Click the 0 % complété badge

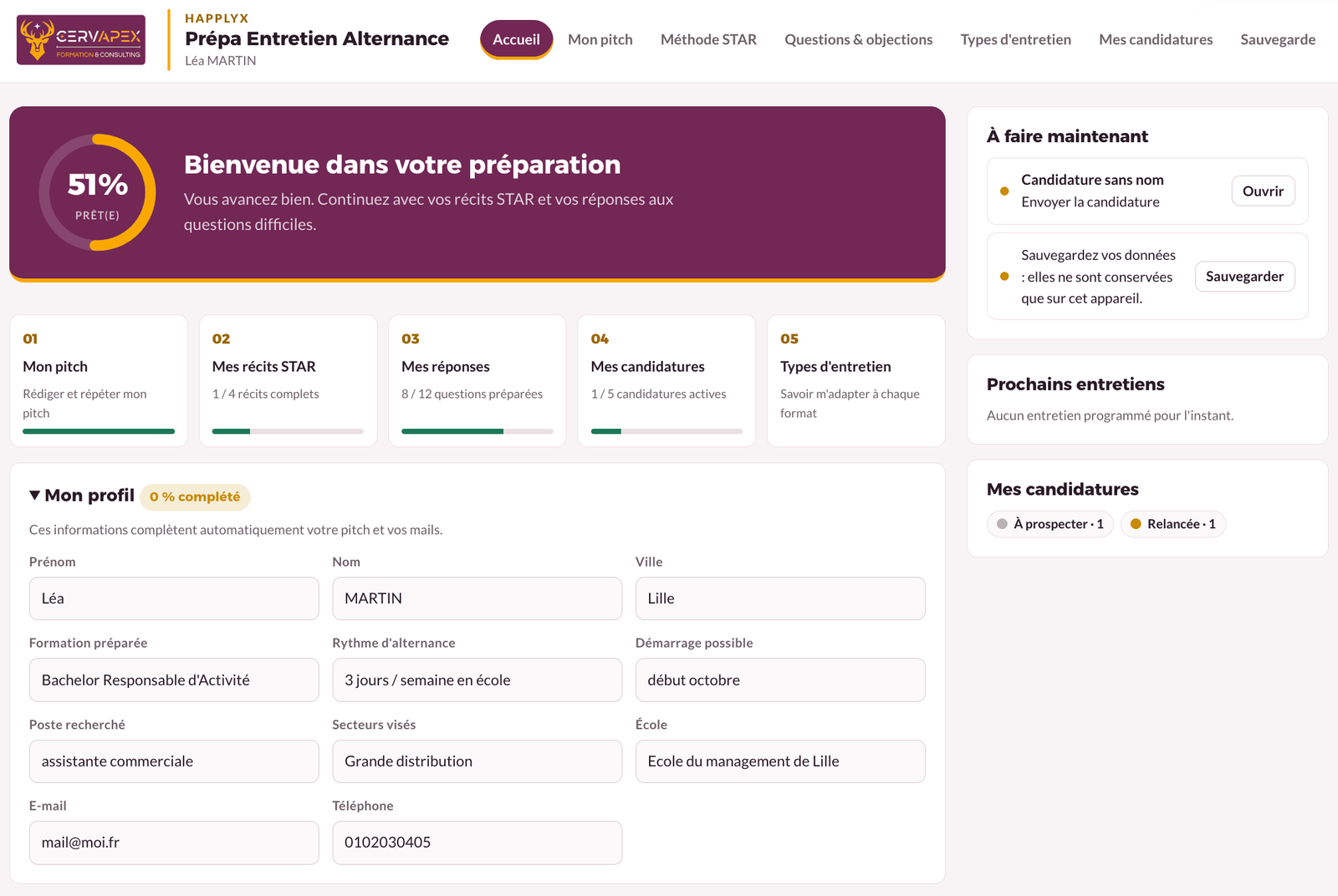(x=195, y=496)
